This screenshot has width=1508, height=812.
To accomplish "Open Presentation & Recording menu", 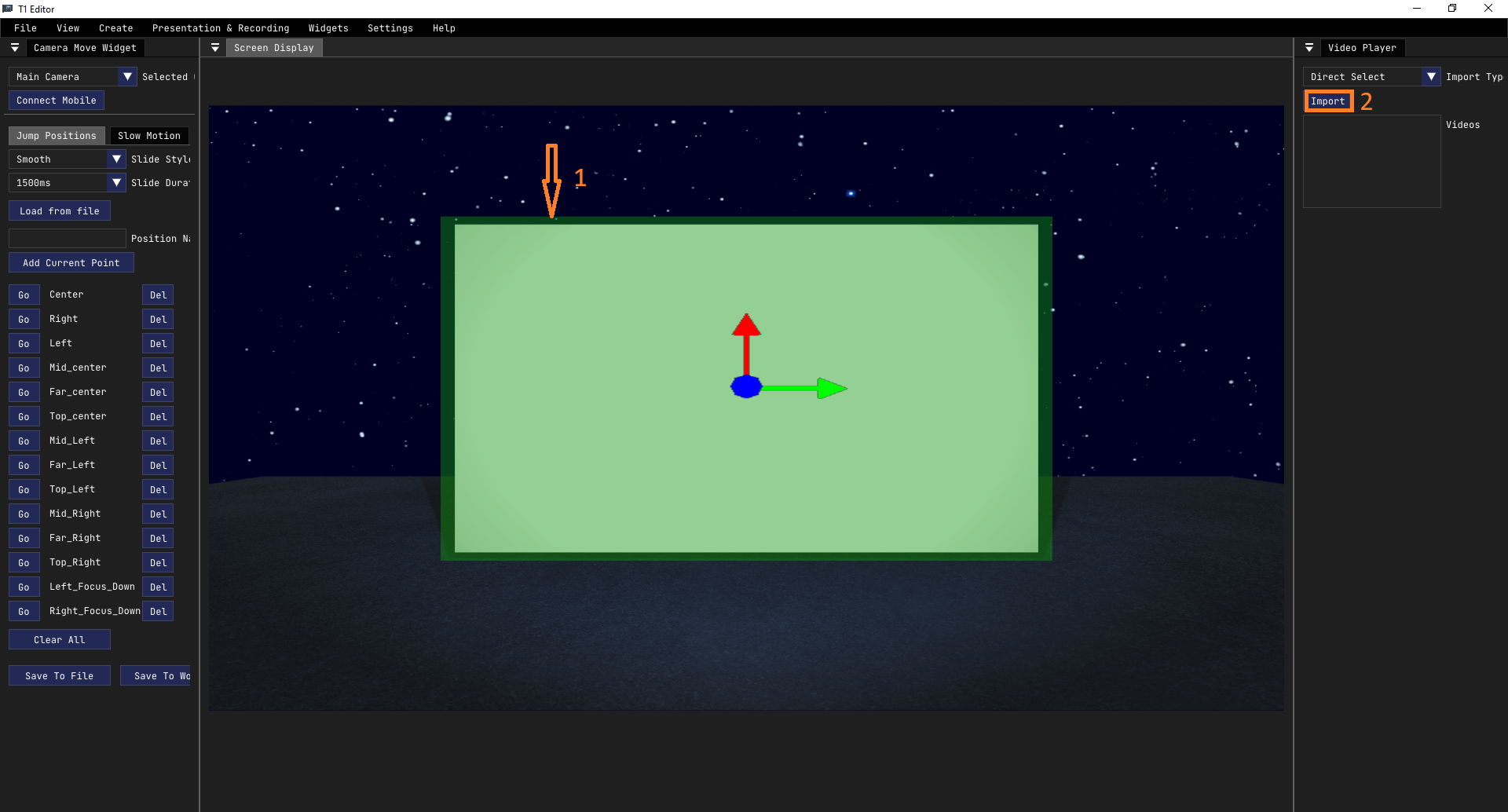I will click(221, 28).
